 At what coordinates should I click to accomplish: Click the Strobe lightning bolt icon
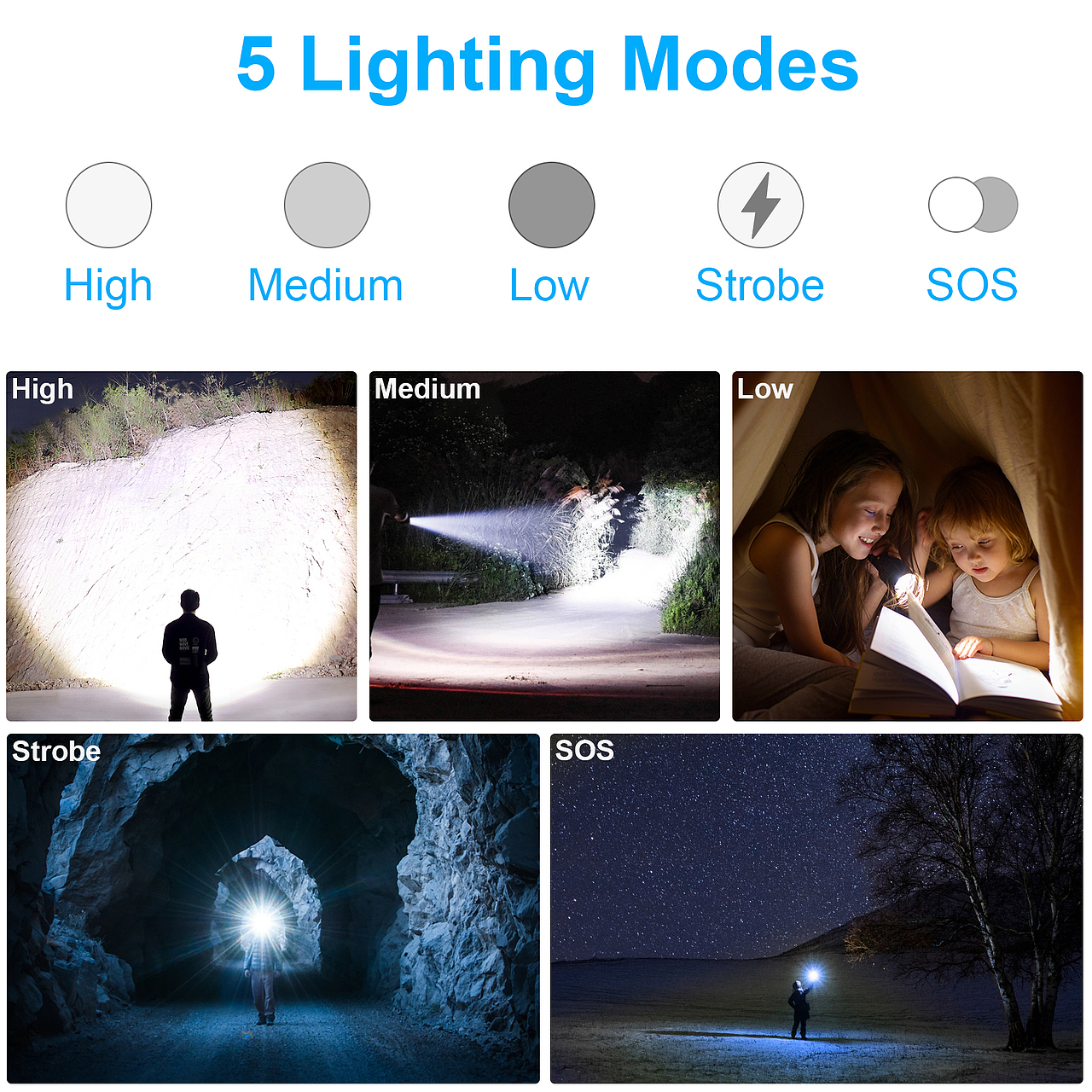click(x=760, y=205)
